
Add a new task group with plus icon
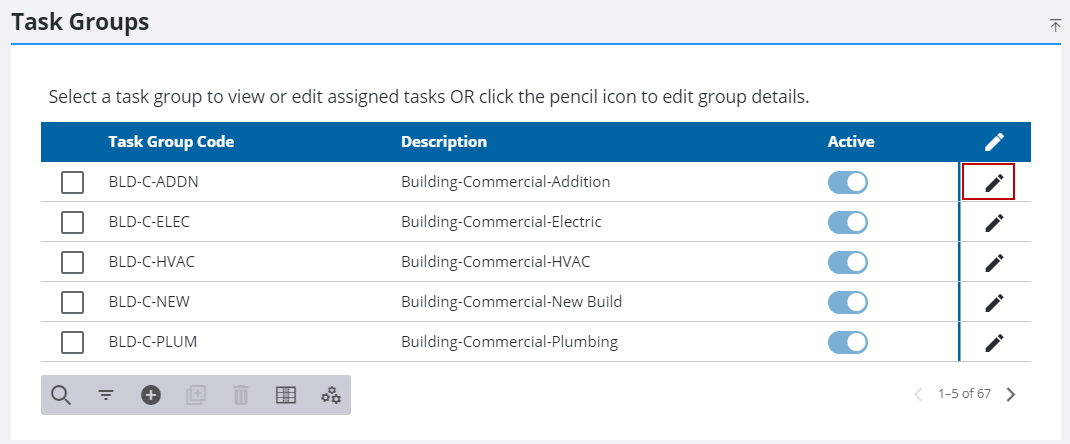tap(151, 396)
